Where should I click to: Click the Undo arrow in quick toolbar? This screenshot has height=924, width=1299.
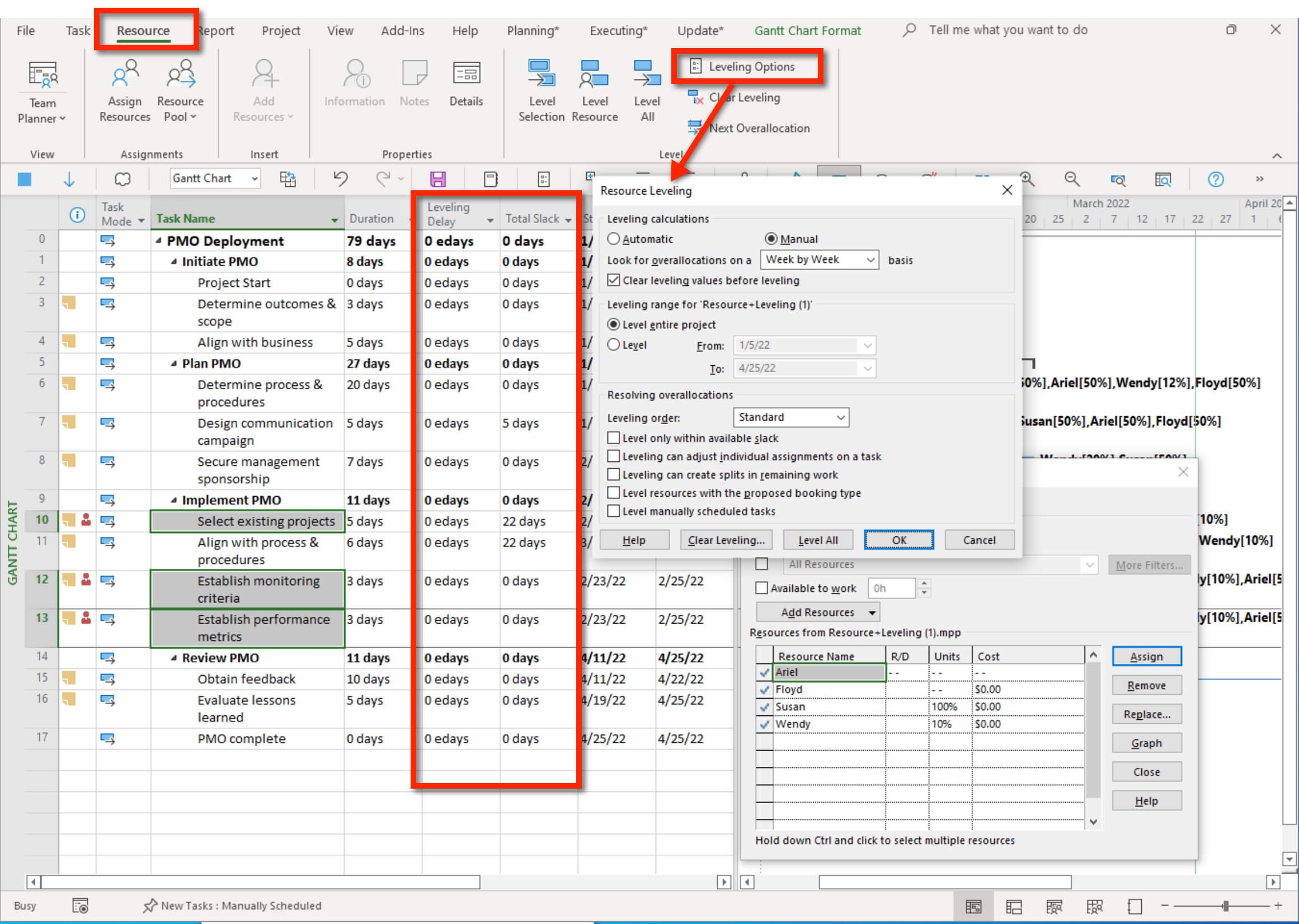click(341, 178)
